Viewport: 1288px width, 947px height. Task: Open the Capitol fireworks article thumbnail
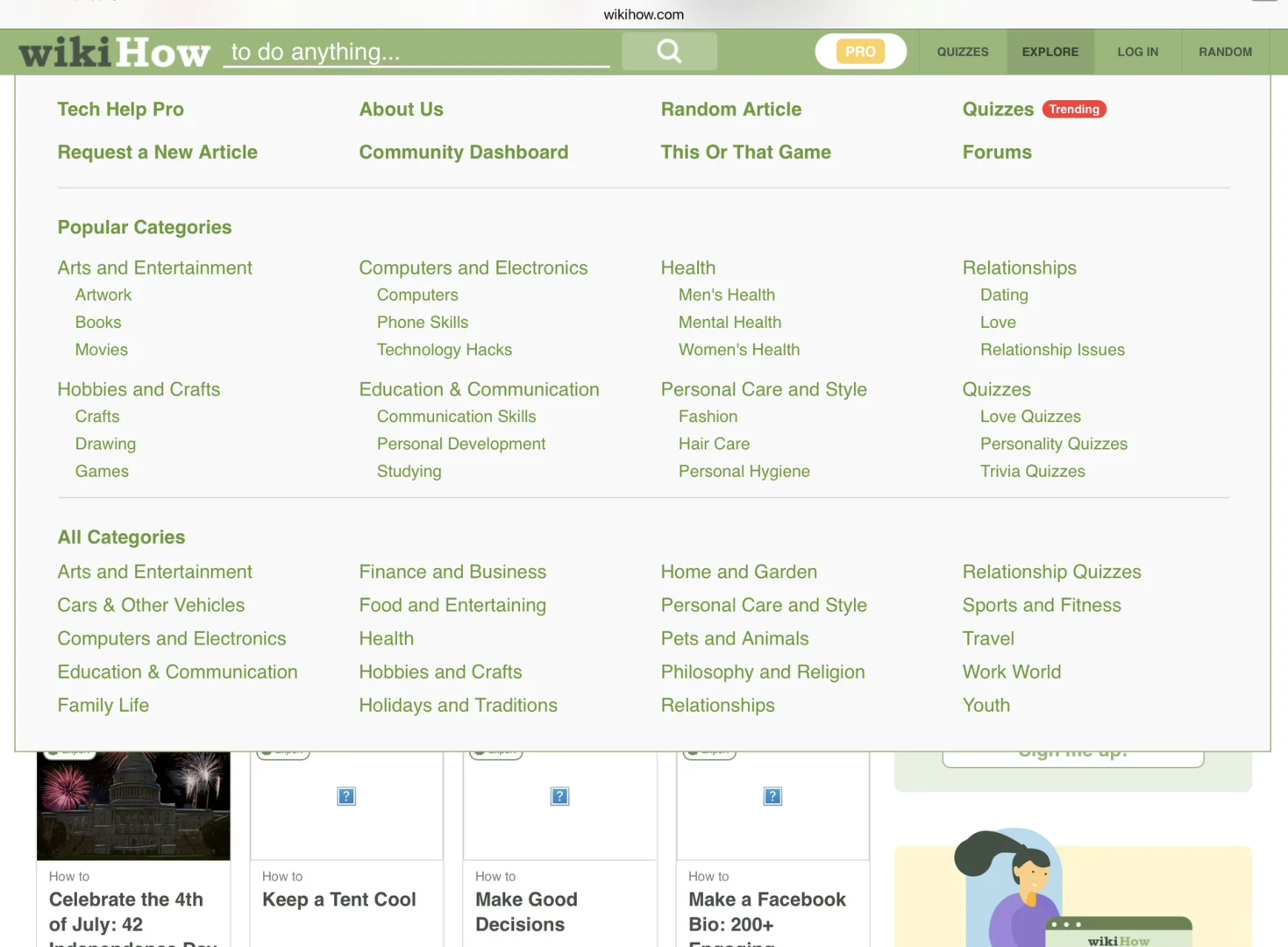tap(133, 806)
